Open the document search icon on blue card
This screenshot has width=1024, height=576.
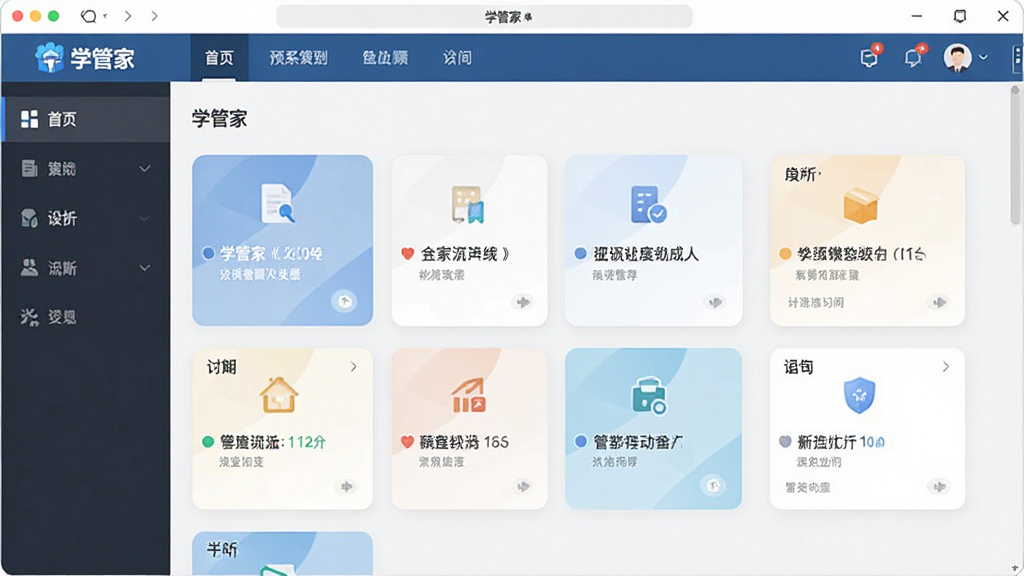278,203
